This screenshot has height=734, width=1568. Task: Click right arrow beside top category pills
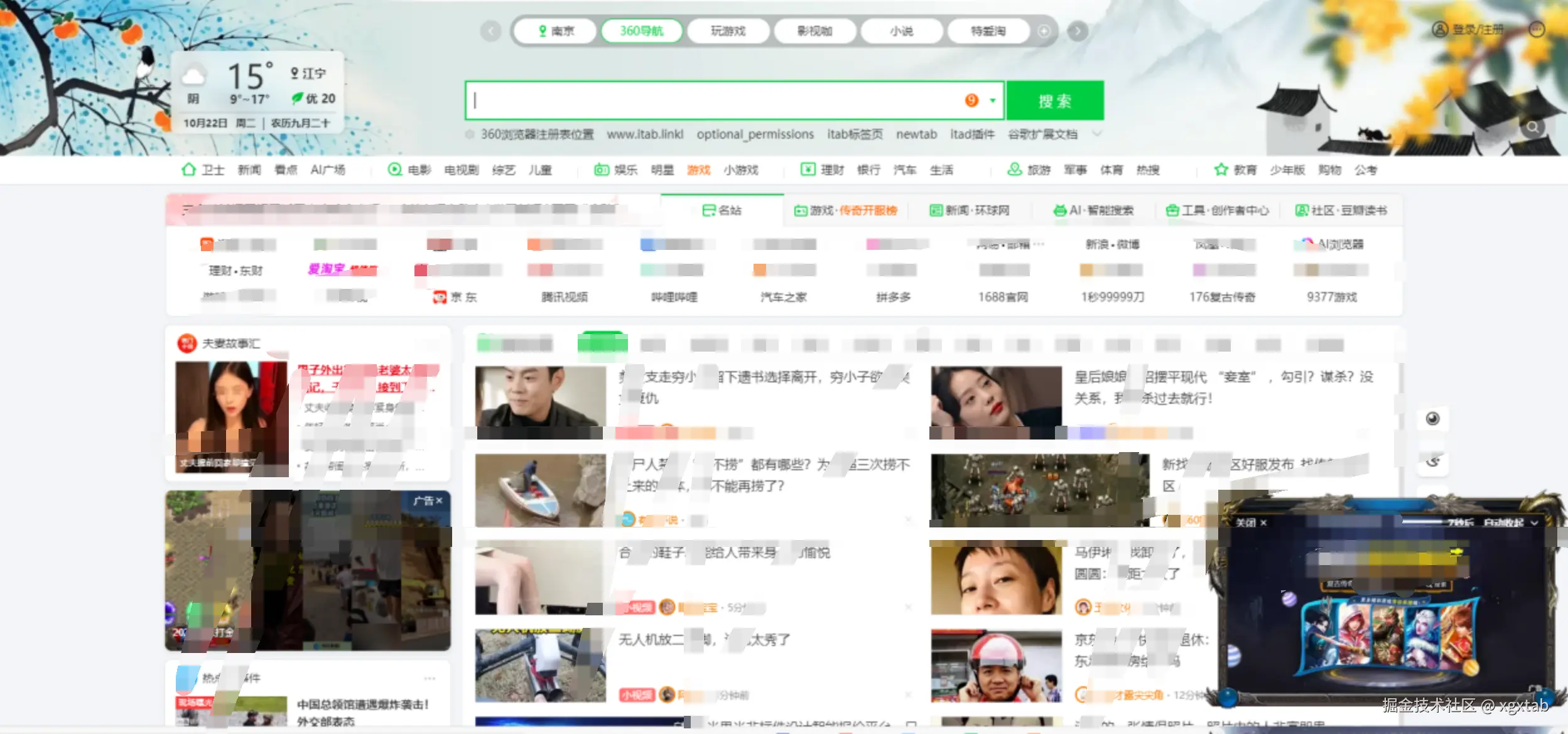pyautogui.click(x=1079, y=30)
